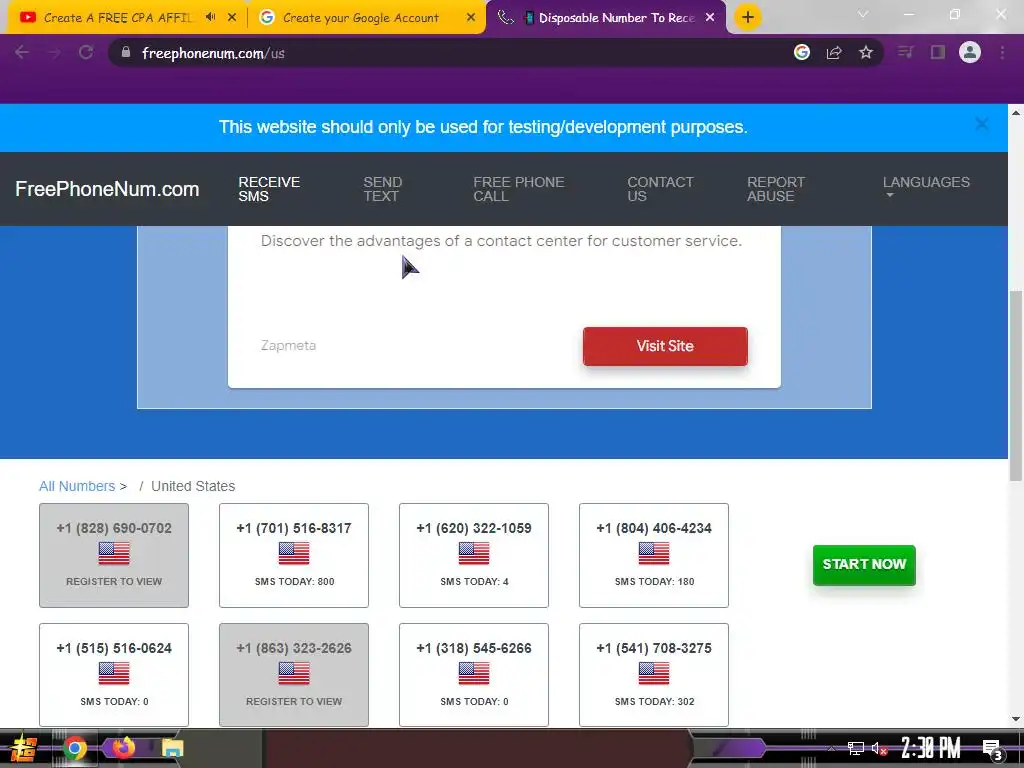Screen dimensions: 1024x768
Task: Click US flag under +1 (701) 516-8317
Action: pyautogui.click(x=294, y=553)
